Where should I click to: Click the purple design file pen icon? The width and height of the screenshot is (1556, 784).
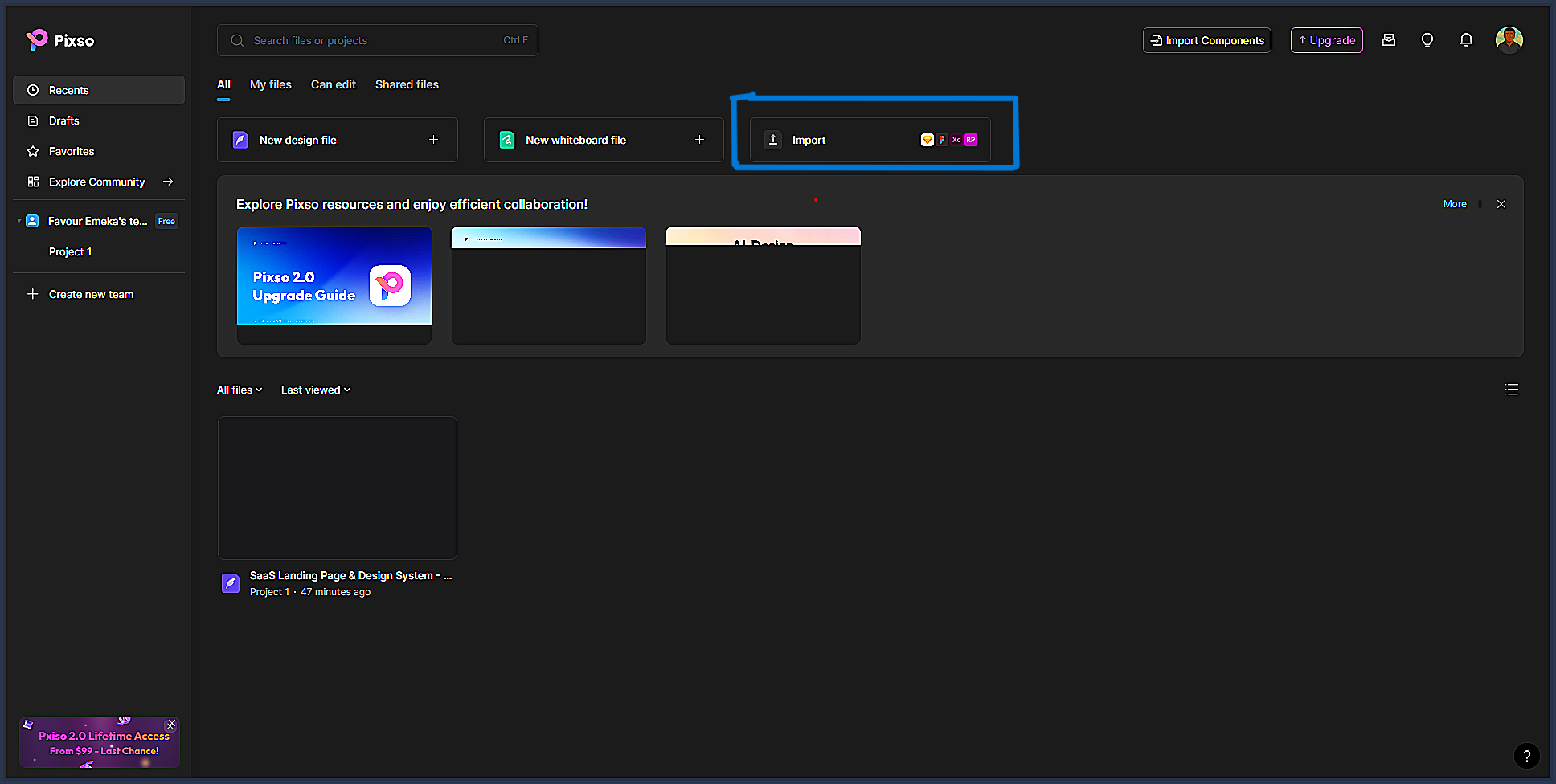pyautogui.click(x=240, y=140)
